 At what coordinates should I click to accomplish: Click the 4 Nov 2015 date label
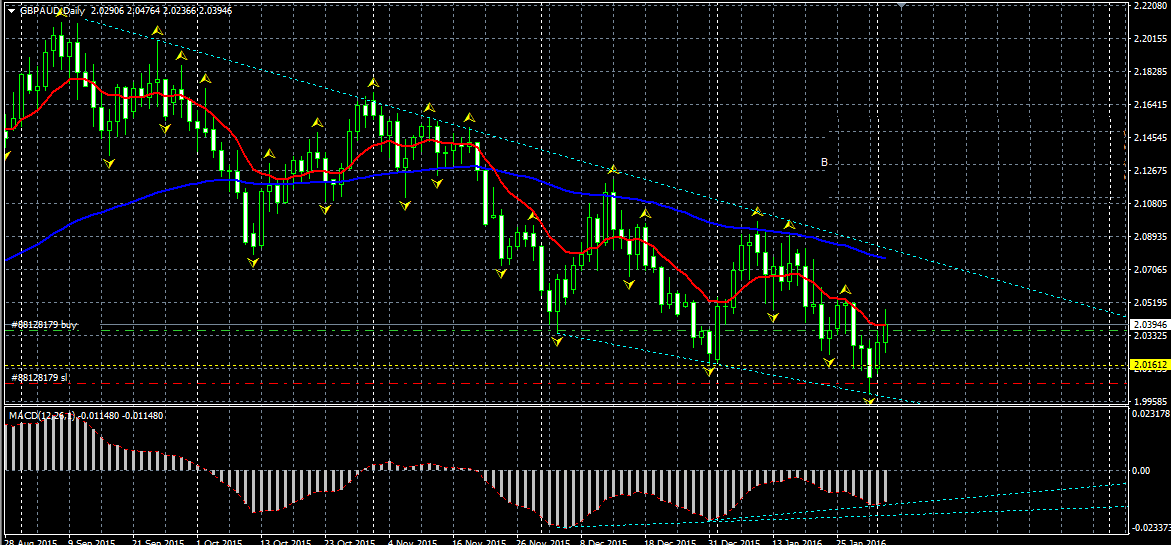(x=414, y=540)
